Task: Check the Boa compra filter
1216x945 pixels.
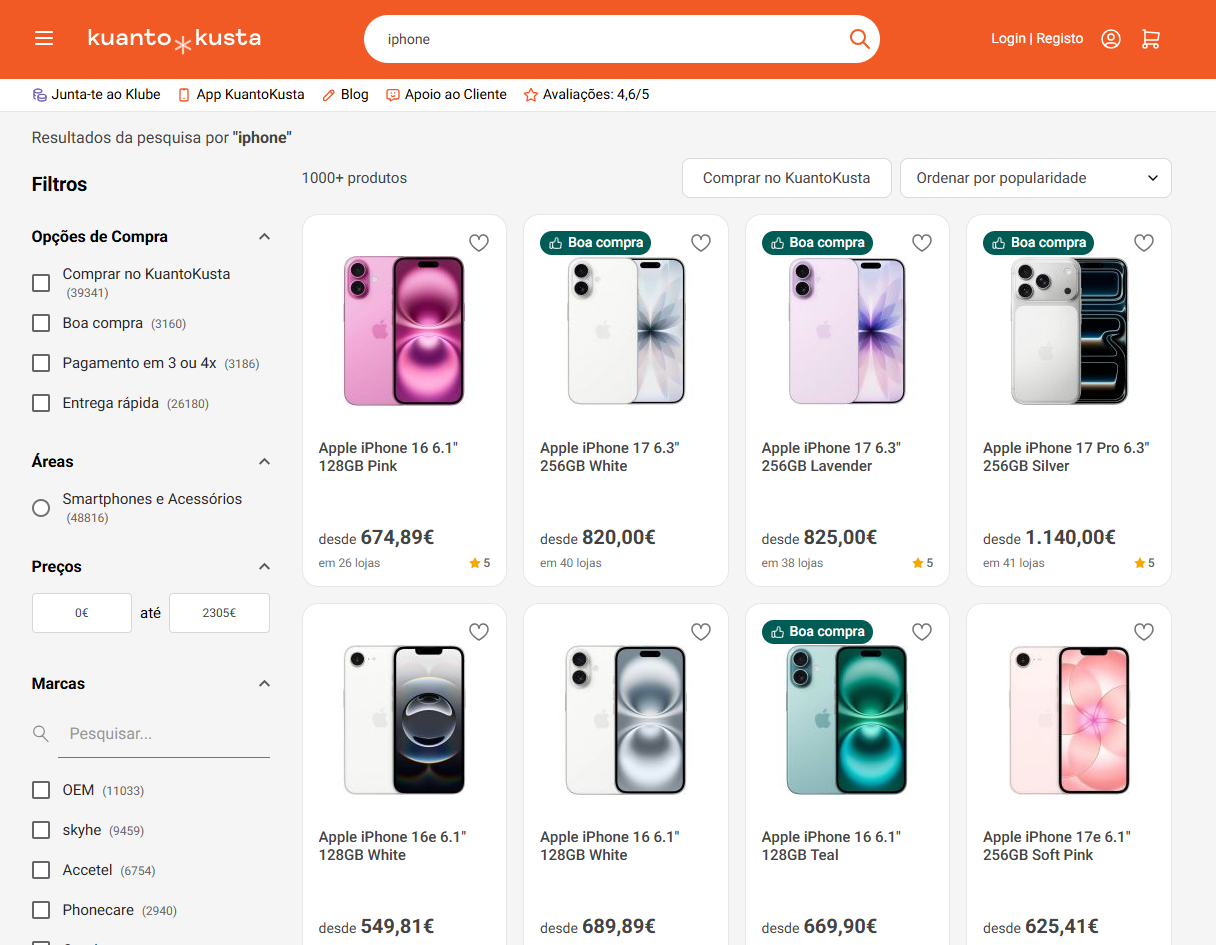Action: pos(41,323)
